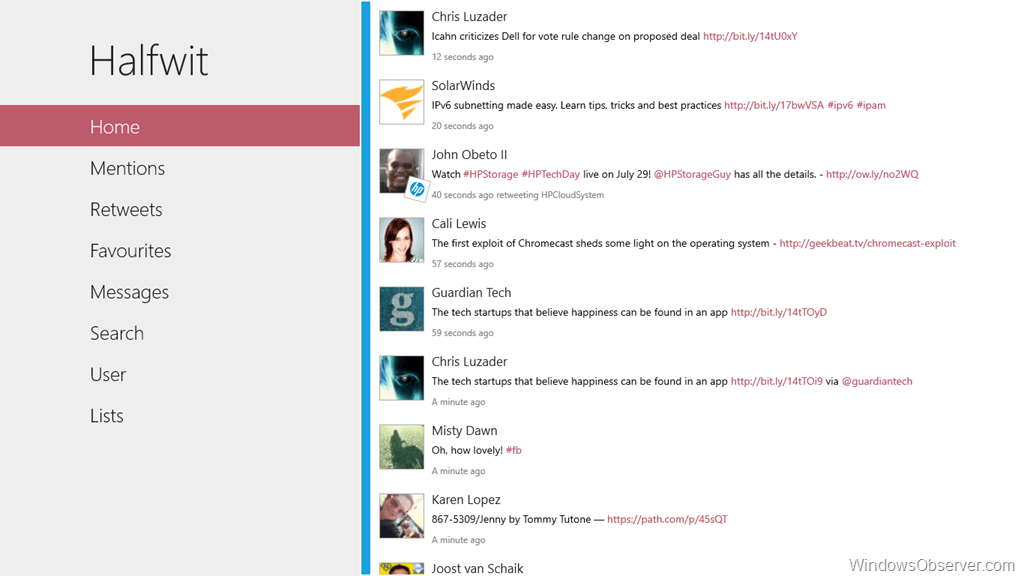Select the 'Icahn criticizes Dell' tweet text
This screenshot has width=1024, height=576.
566,37
